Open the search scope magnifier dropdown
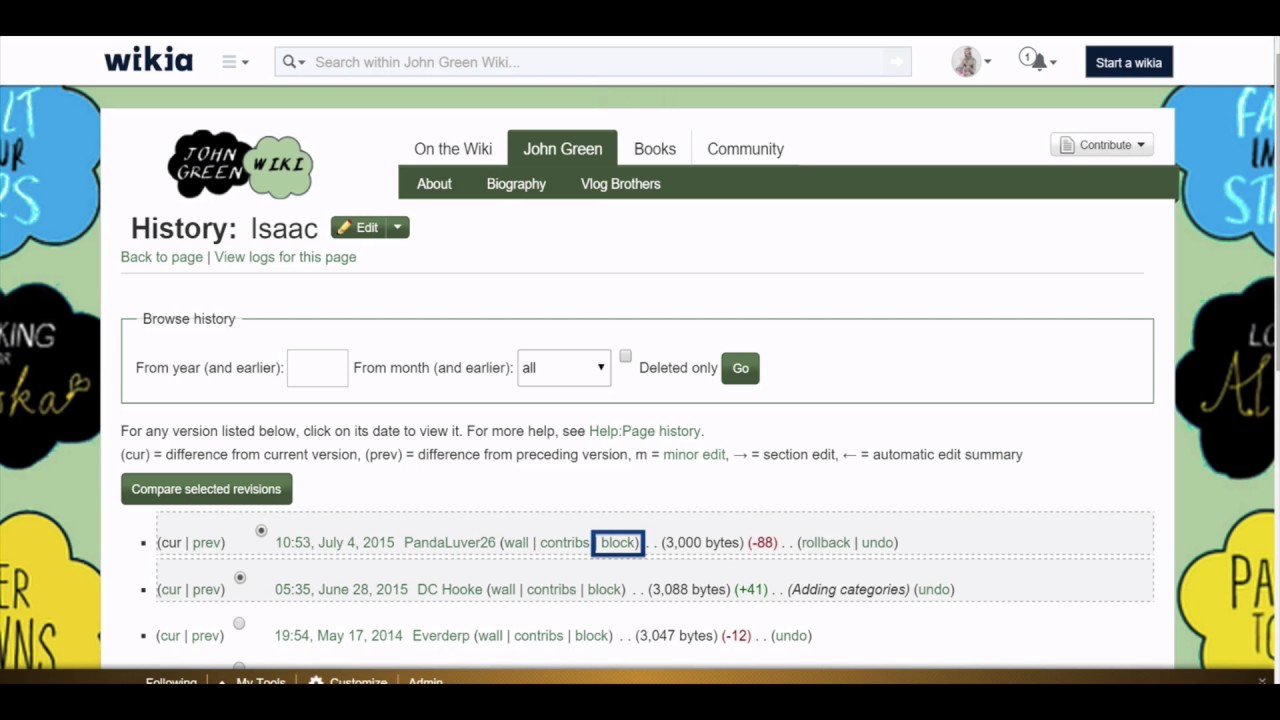Screen dimensions: 1280x720 [x=294, y=62]
